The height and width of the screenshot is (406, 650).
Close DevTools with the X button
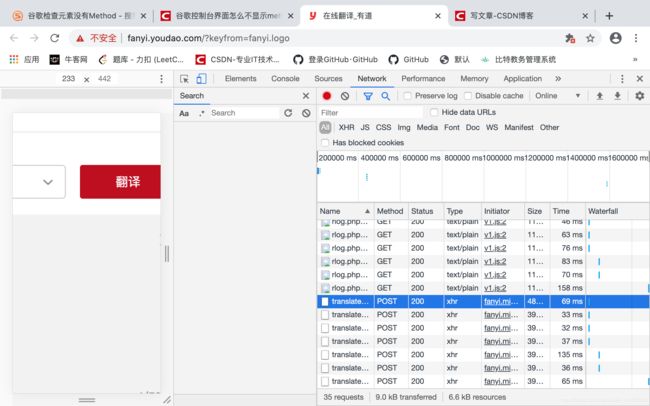pos(640,79)
